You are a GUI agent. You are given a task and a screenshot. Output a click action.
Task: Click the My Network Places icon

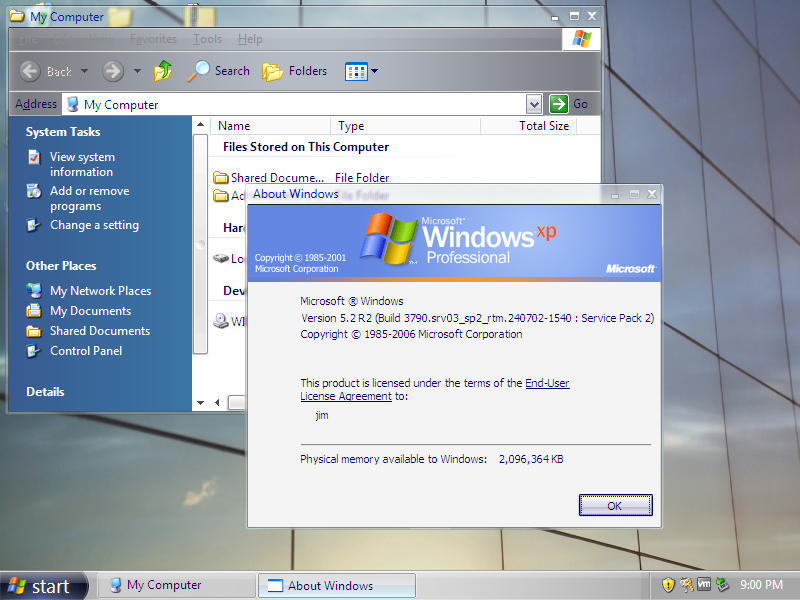tap(34, 291)
